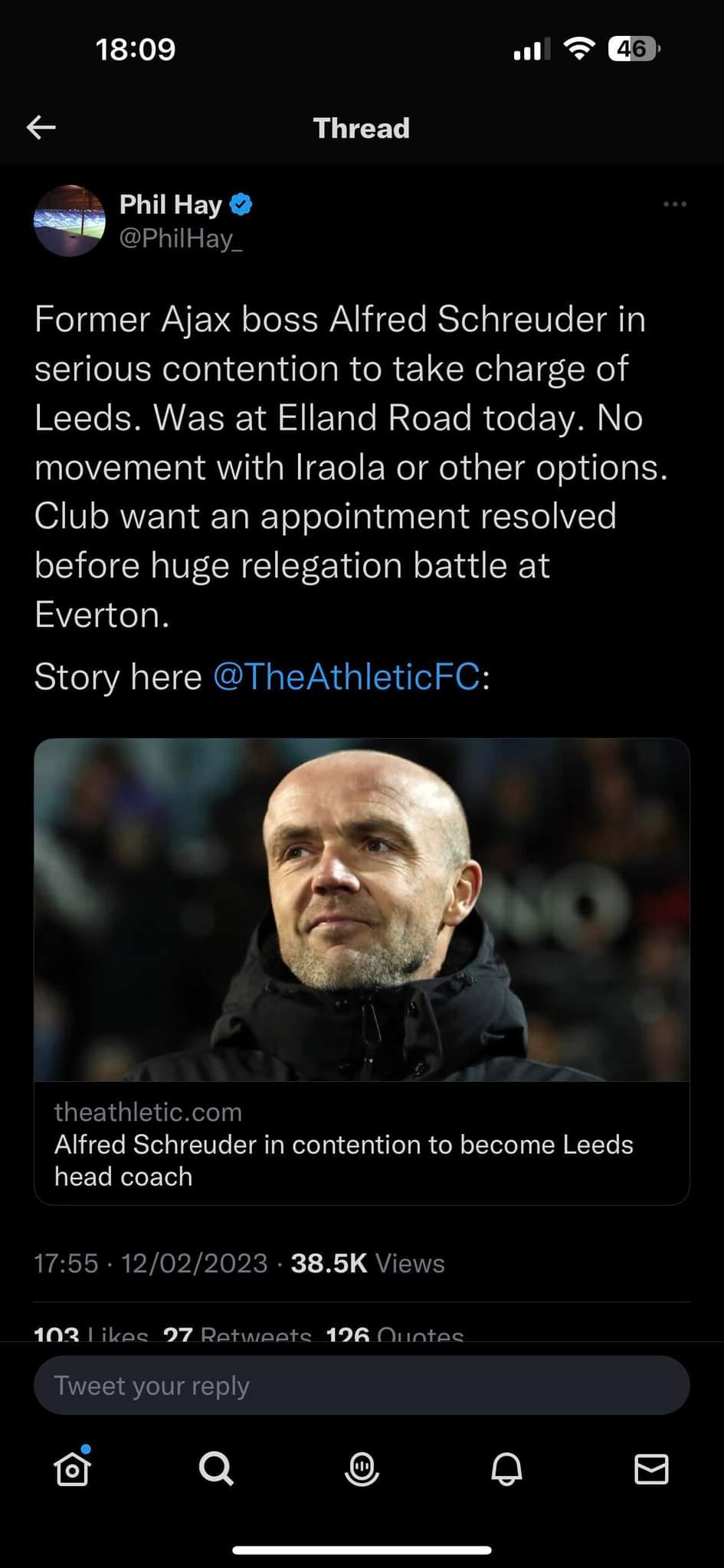This screenshot has width=724, height=1568.
Task: Tap the Phil Hay display name
Action: (x=170, y=204)
